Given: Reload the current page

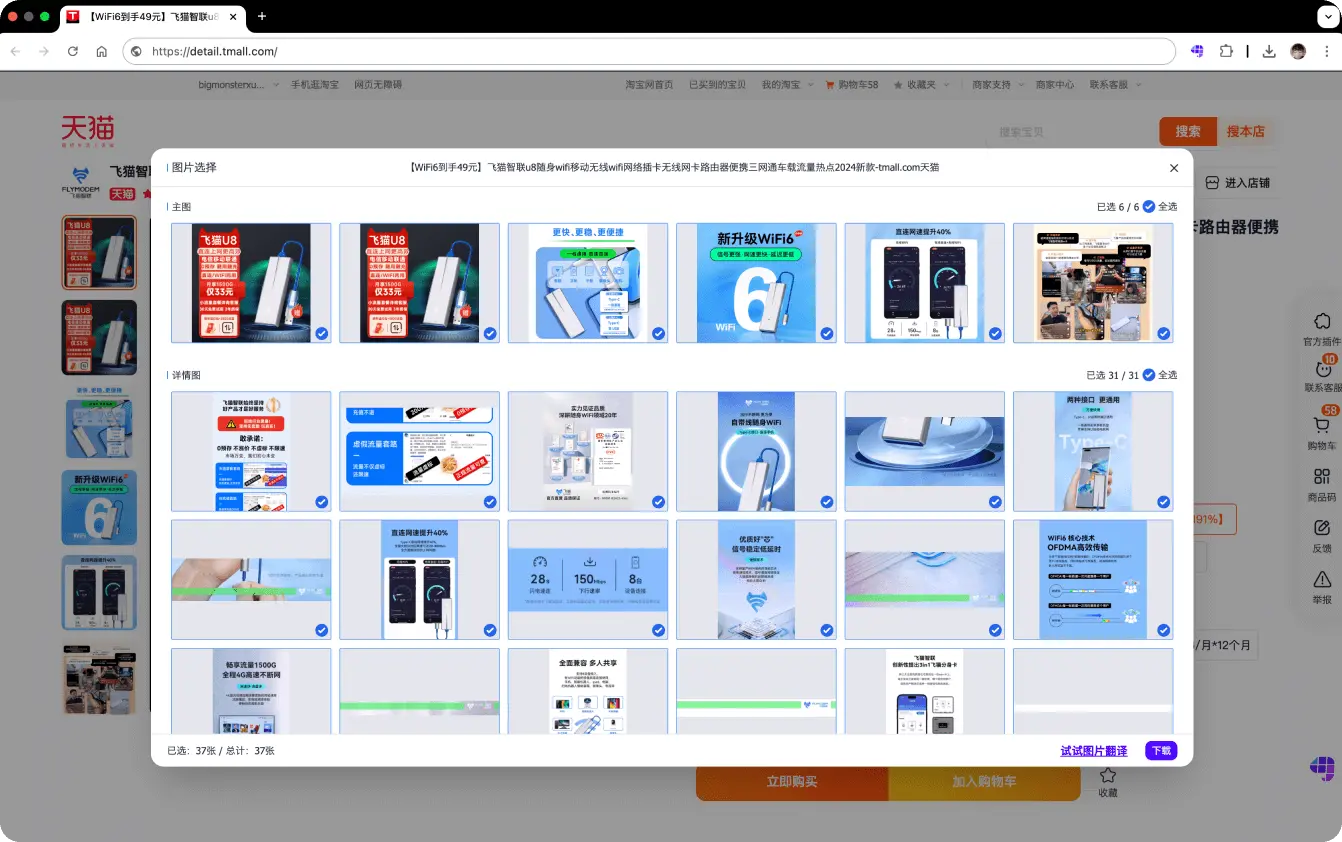Looking at the screenshot, I should [73, 51].
